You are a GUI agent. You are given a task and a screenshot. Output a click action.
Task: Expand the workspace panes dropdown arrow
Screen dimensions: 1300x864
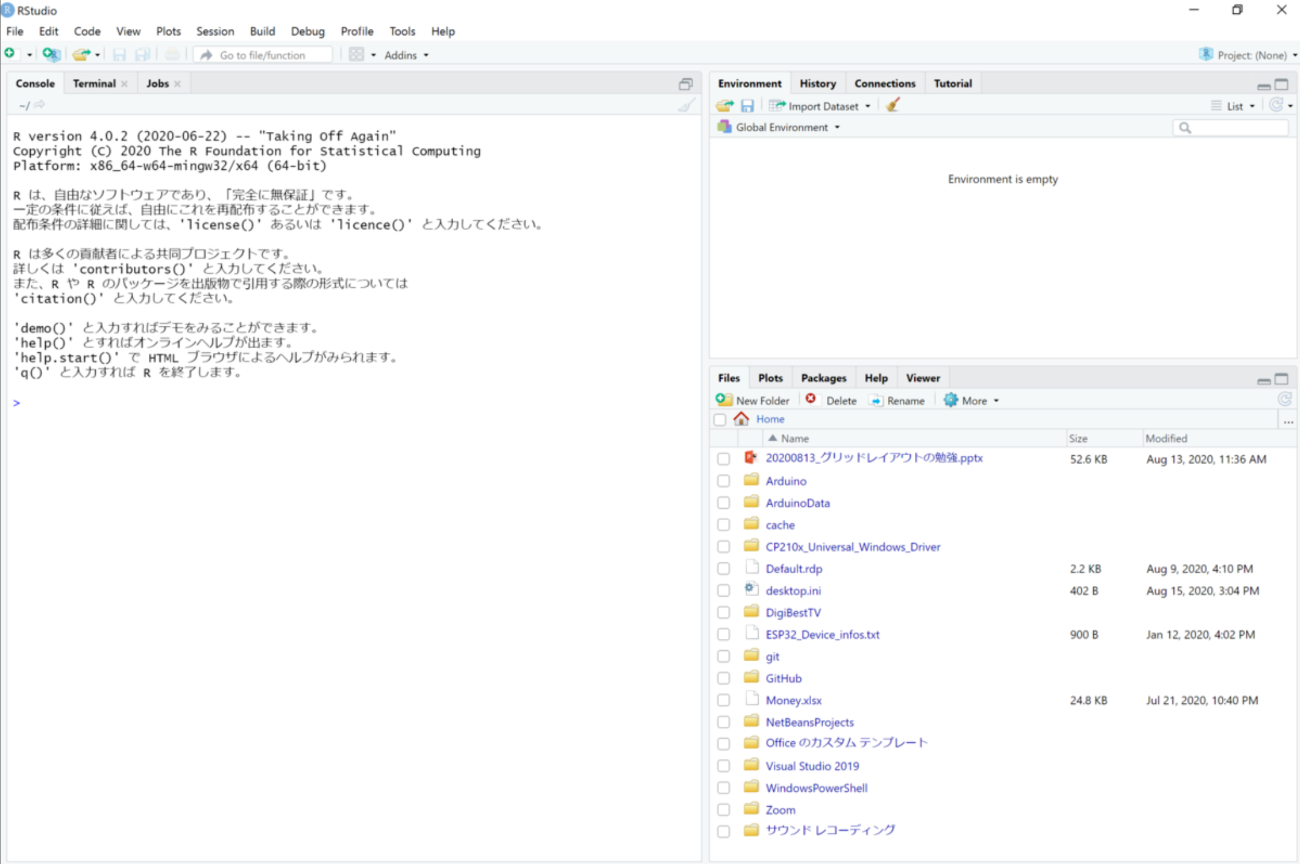pos(373,56)
